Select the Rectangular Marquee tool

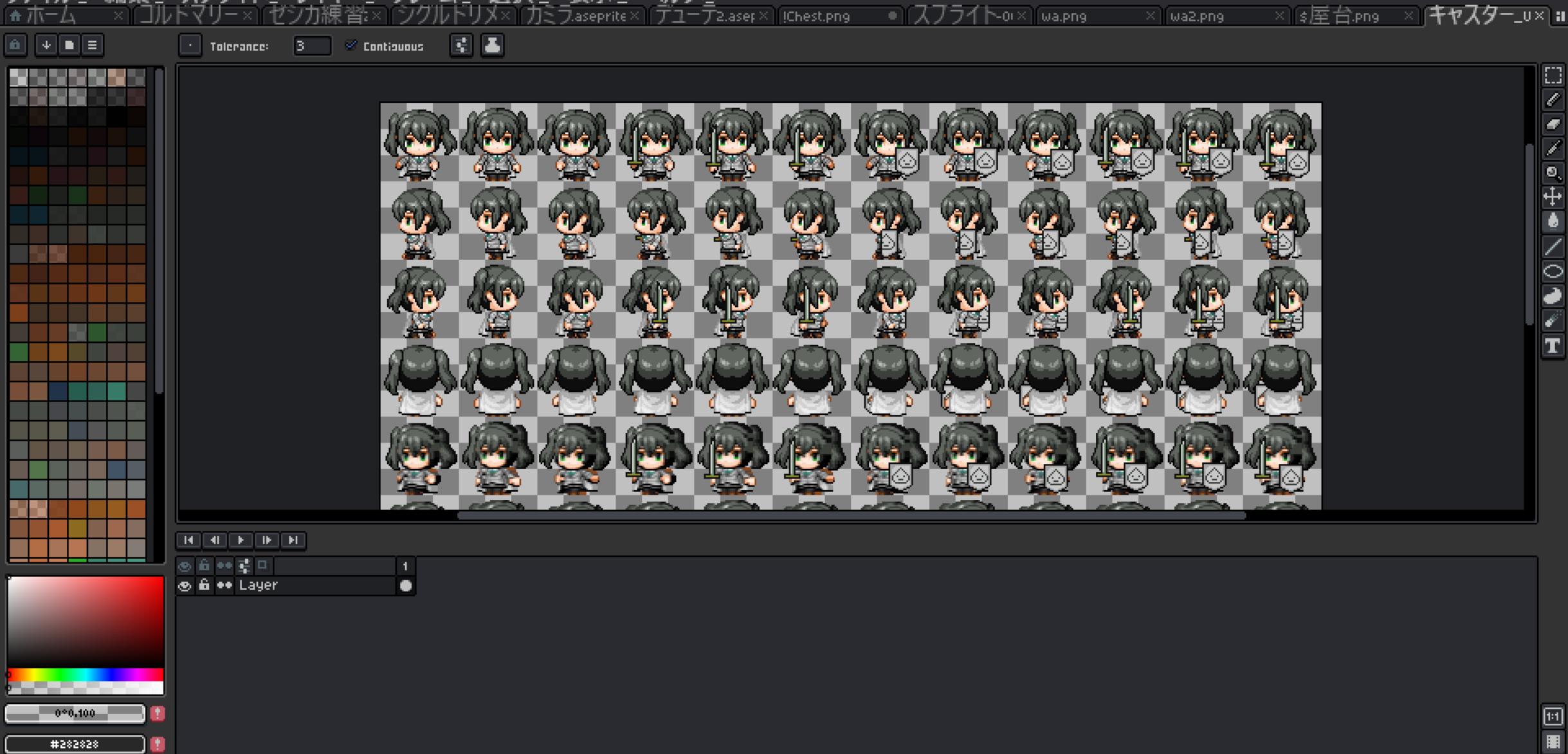(x=1553, y=75)
